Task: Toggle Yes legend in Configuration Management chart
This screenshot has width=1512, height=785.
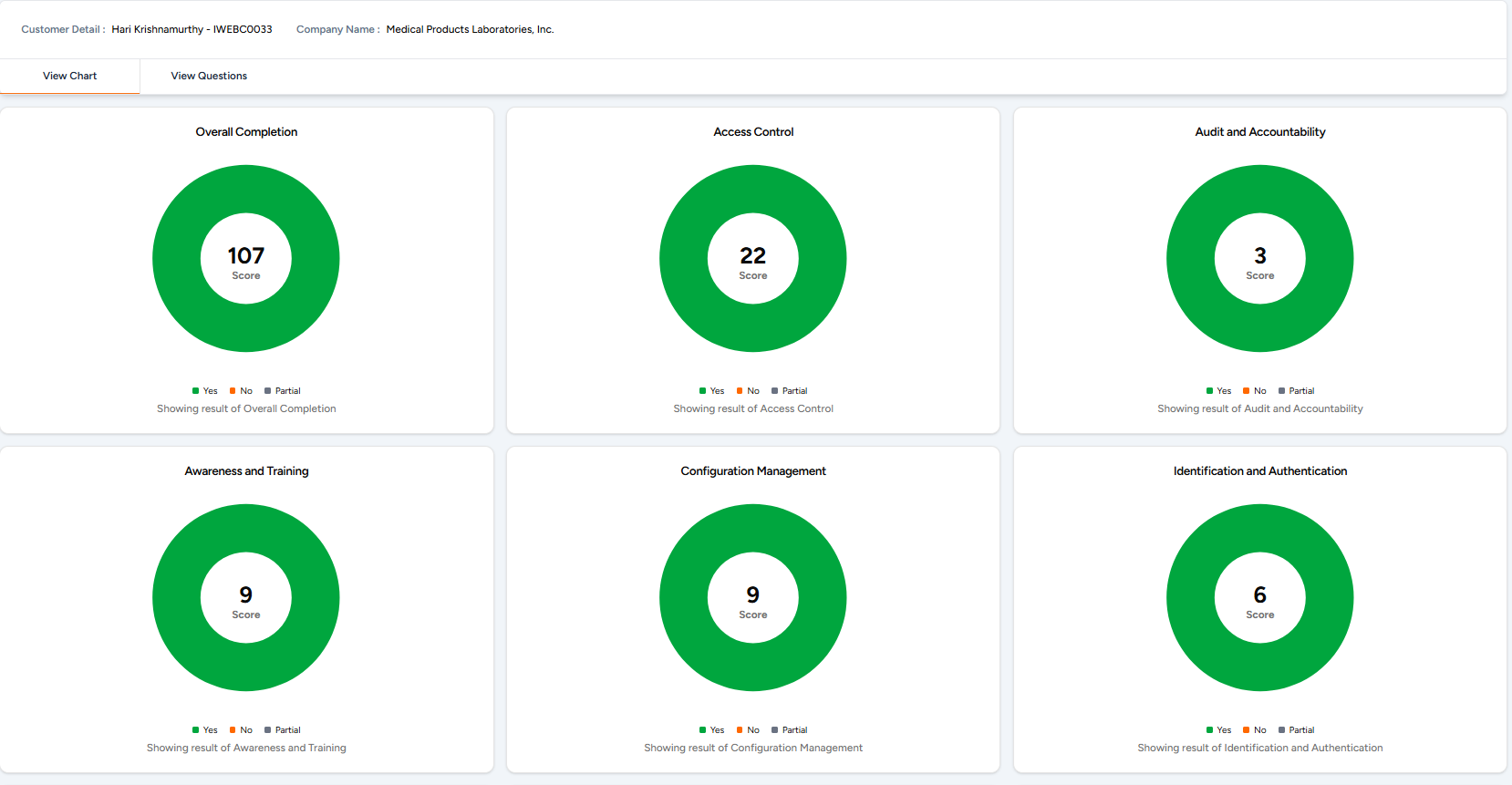Action: pos(712,730)
